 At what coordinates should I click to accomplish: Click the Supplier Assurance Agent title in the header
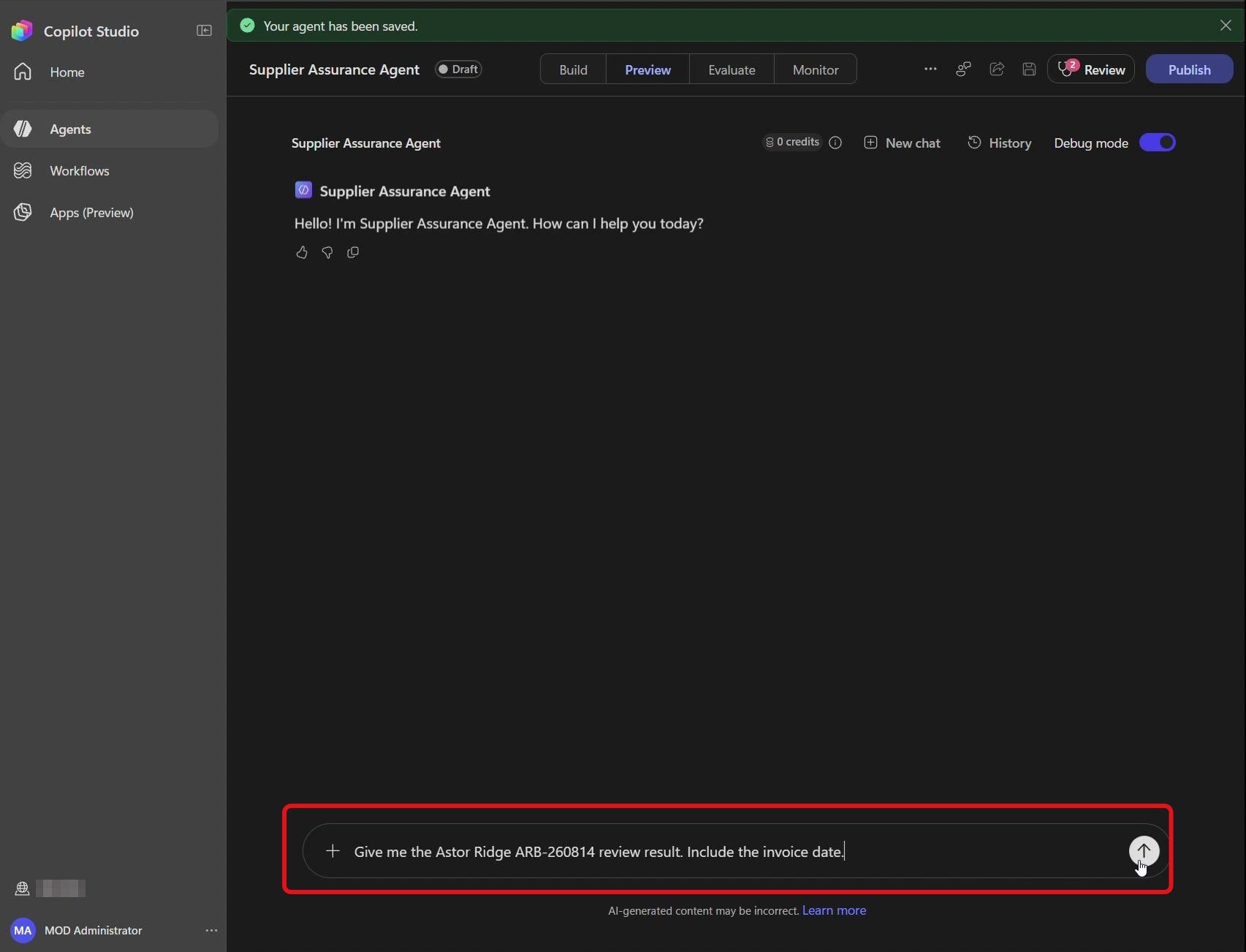334,69
